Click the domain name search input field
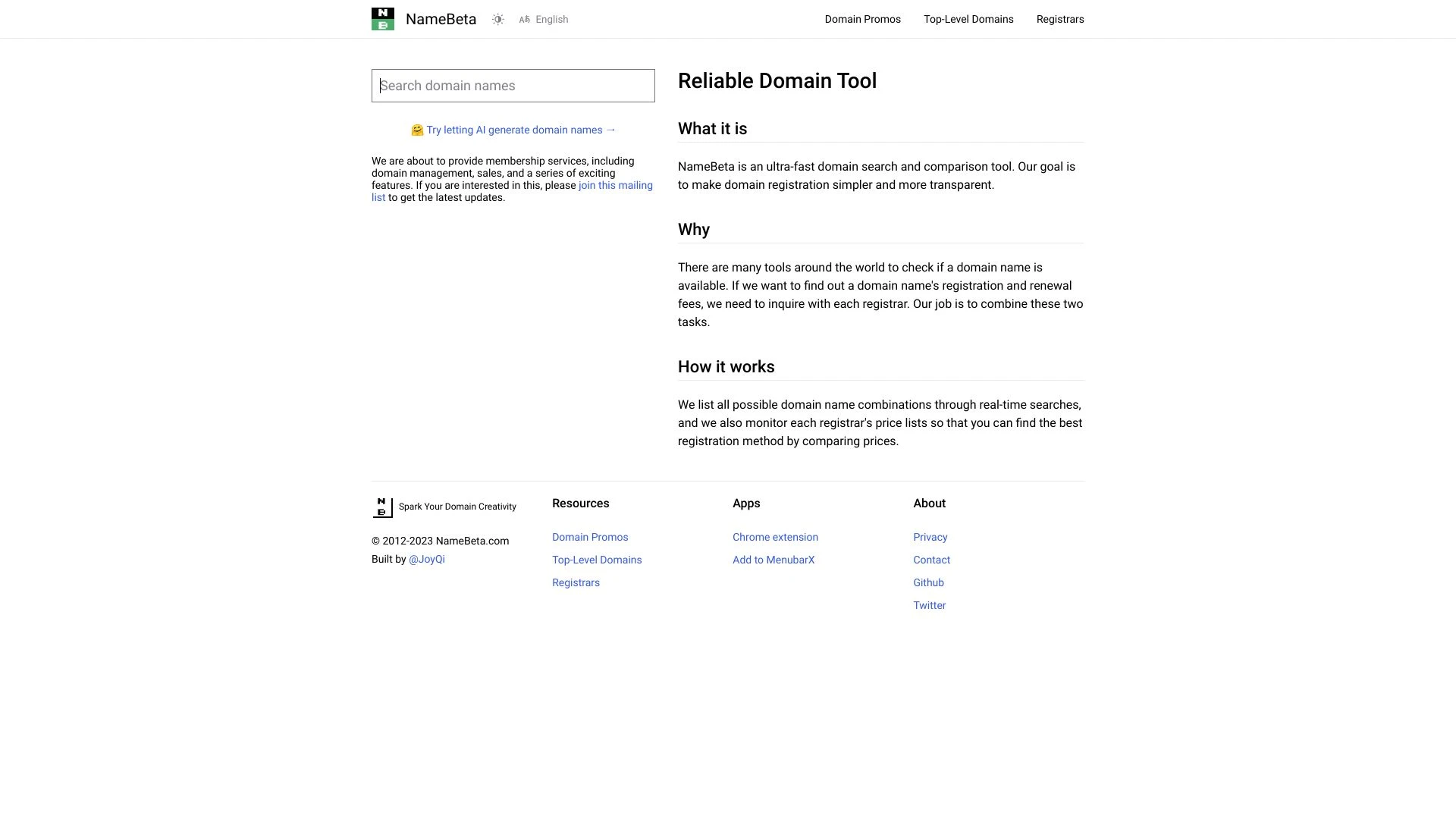Screen dimensions: 1456x819 [x=513, y=85]
